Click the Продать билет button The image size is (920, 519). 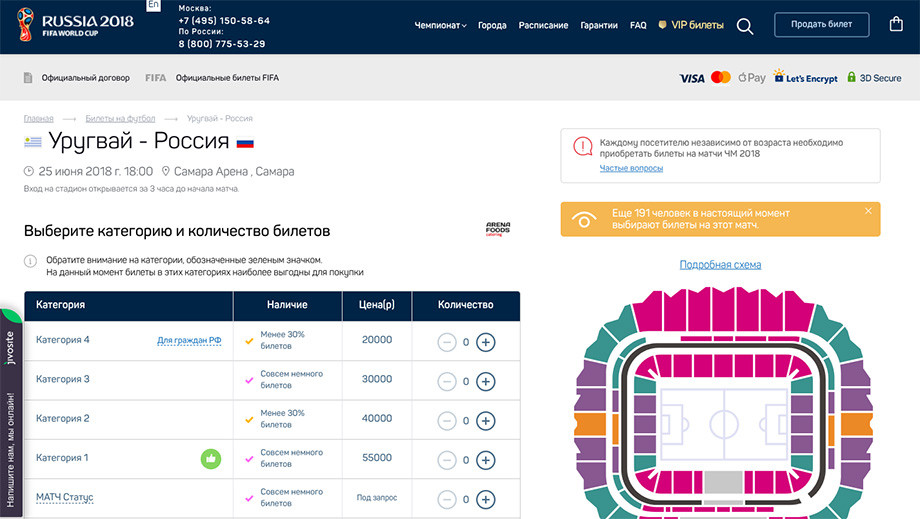[821, 25]
